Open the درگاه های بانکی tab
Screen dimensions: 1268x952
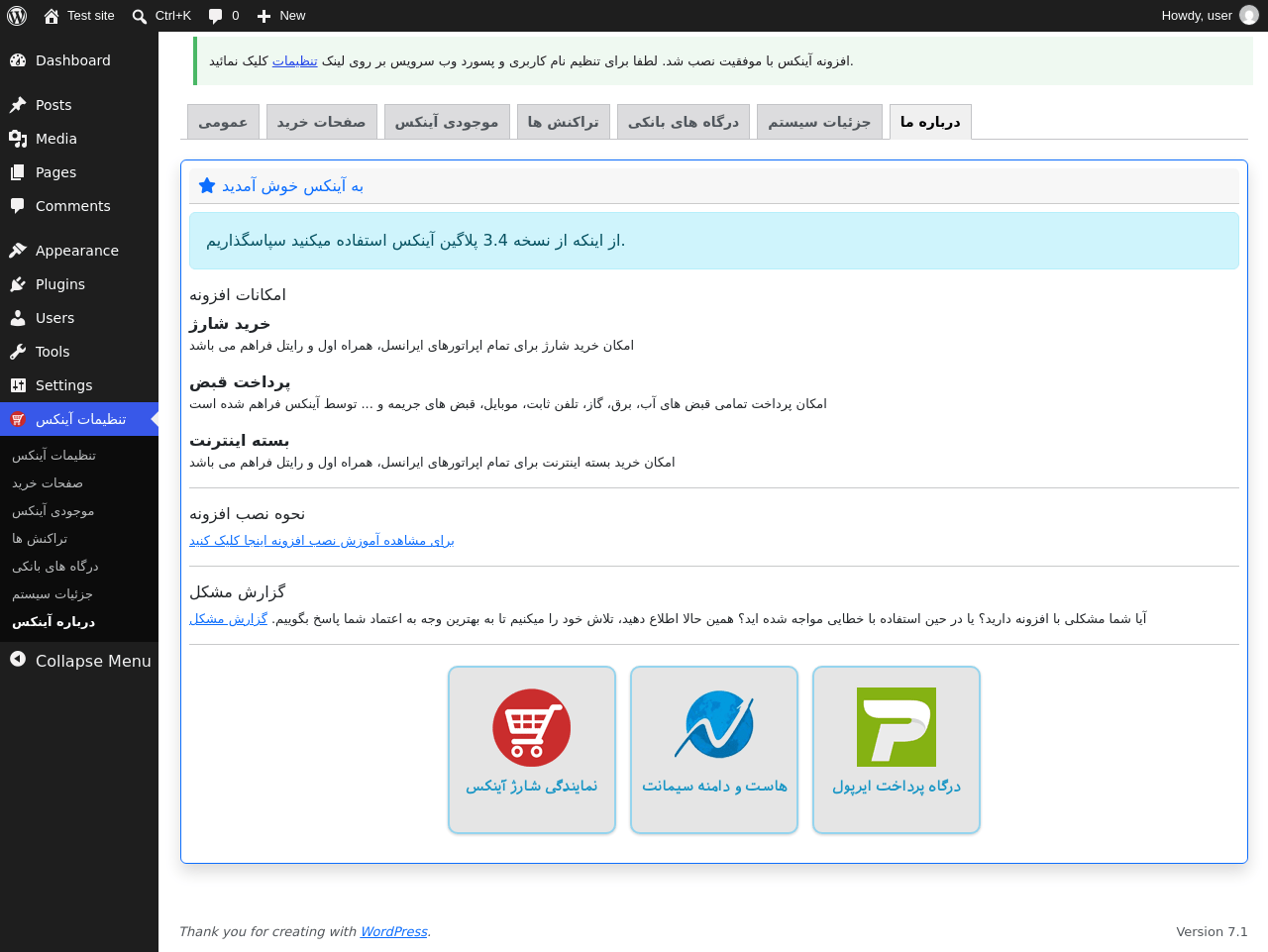tap(684, 122)
